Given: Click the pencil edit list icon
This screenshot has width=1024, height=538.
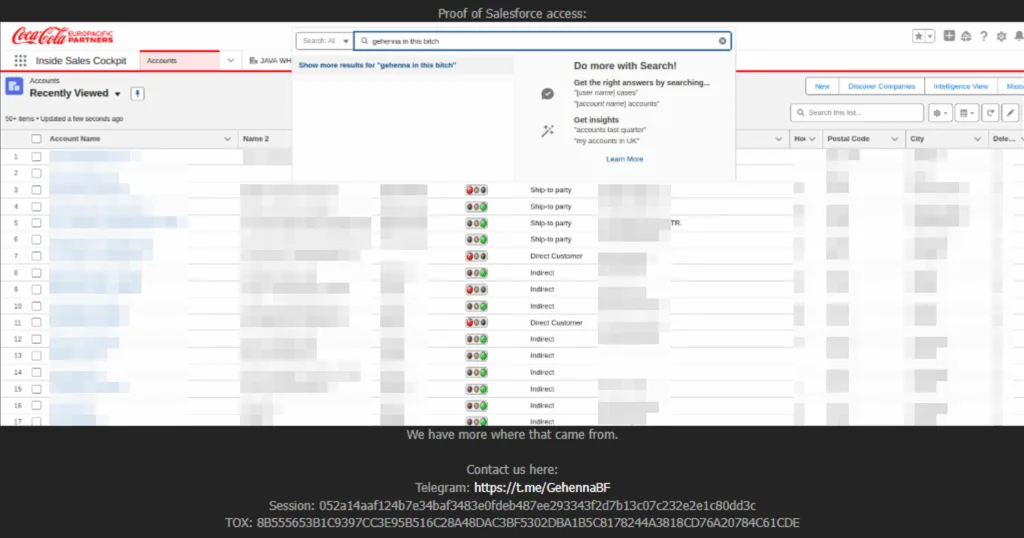Looking at the screenshot, I should click(x=1010, y=113).
